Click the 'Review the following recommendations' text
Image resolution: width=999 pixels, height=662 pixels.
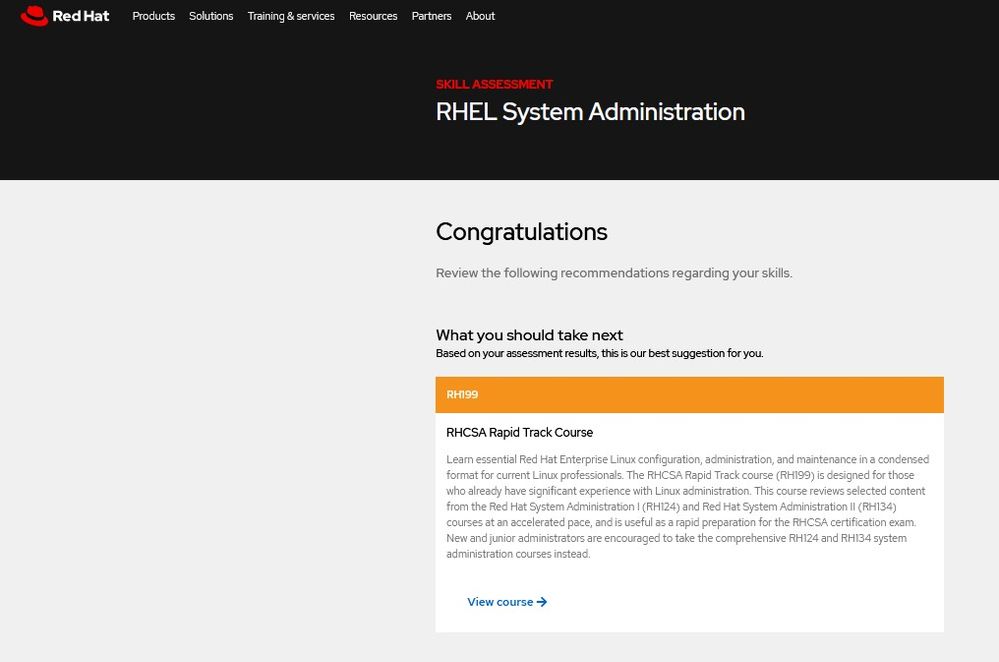[613, 273]
